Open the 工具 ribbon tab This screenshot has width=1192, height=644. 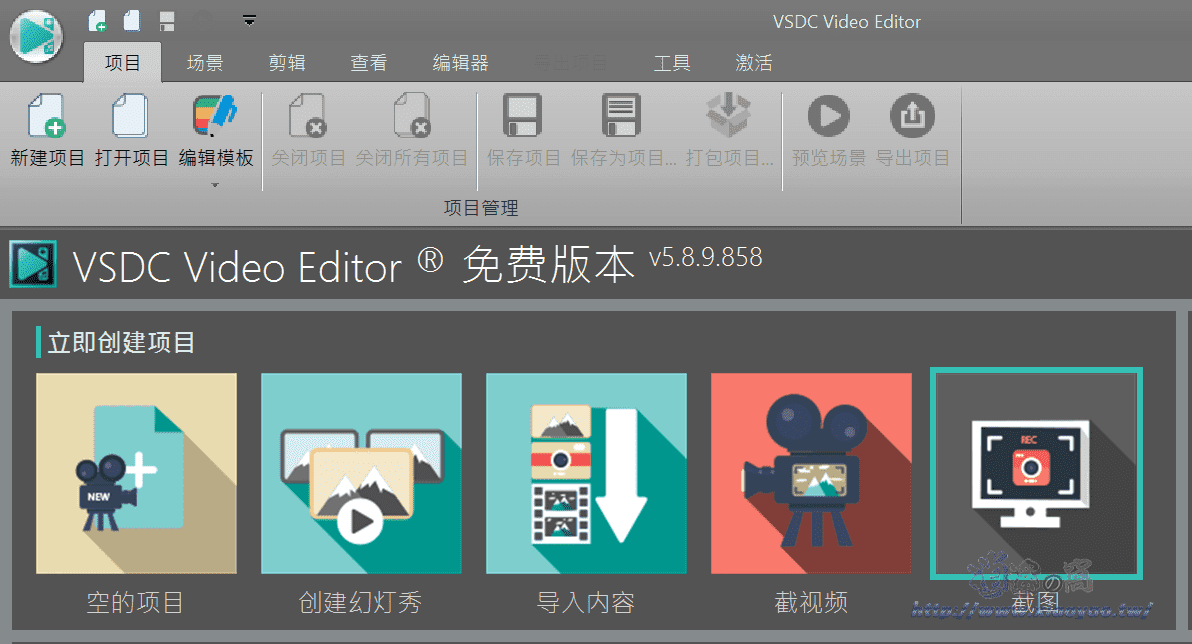(x=672, y=62)
